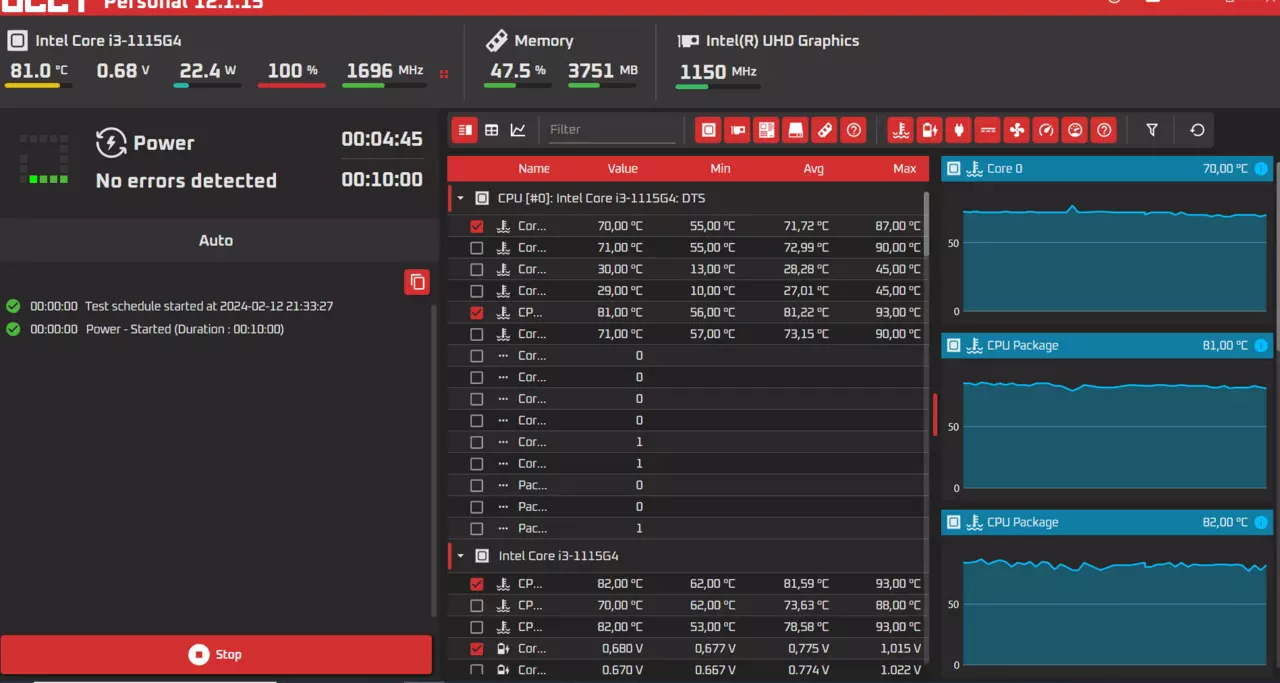The image size is (1280, 683).
Task: Click the Auto mode bar
Action: 216,241
